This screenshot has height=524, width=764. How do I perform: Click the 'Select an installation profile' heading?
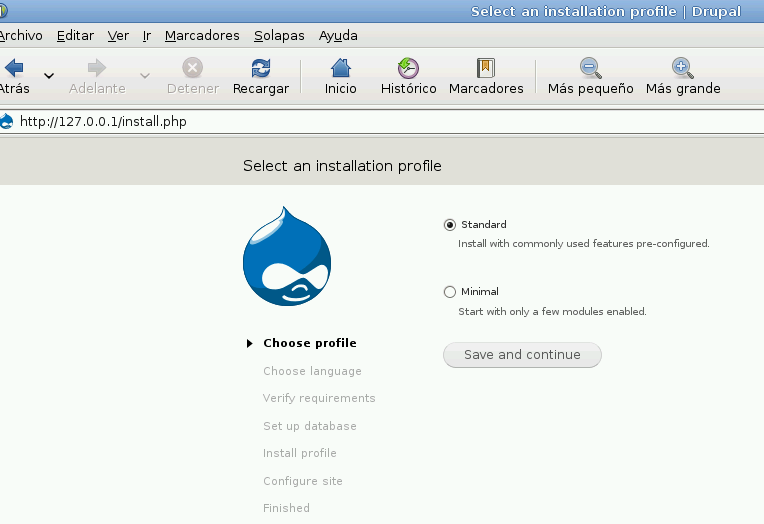(342, 166)
